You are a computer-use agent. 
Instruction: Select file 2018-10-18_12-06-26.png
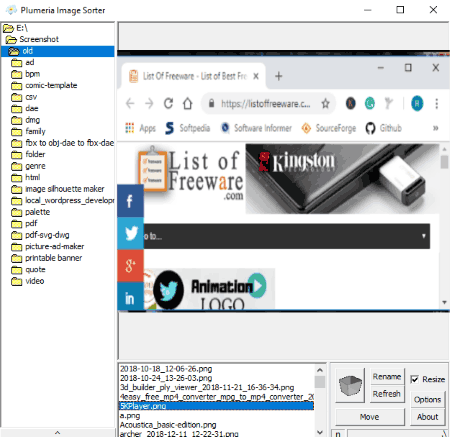[166, 369]
